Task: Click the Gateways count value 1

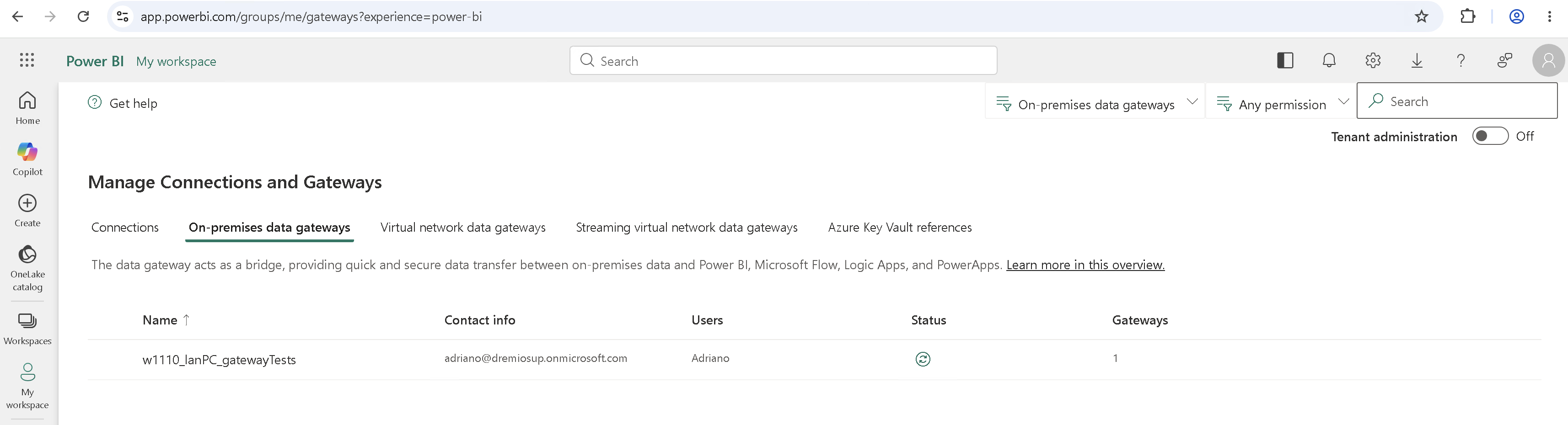Action: click(x=1115, y=358)
